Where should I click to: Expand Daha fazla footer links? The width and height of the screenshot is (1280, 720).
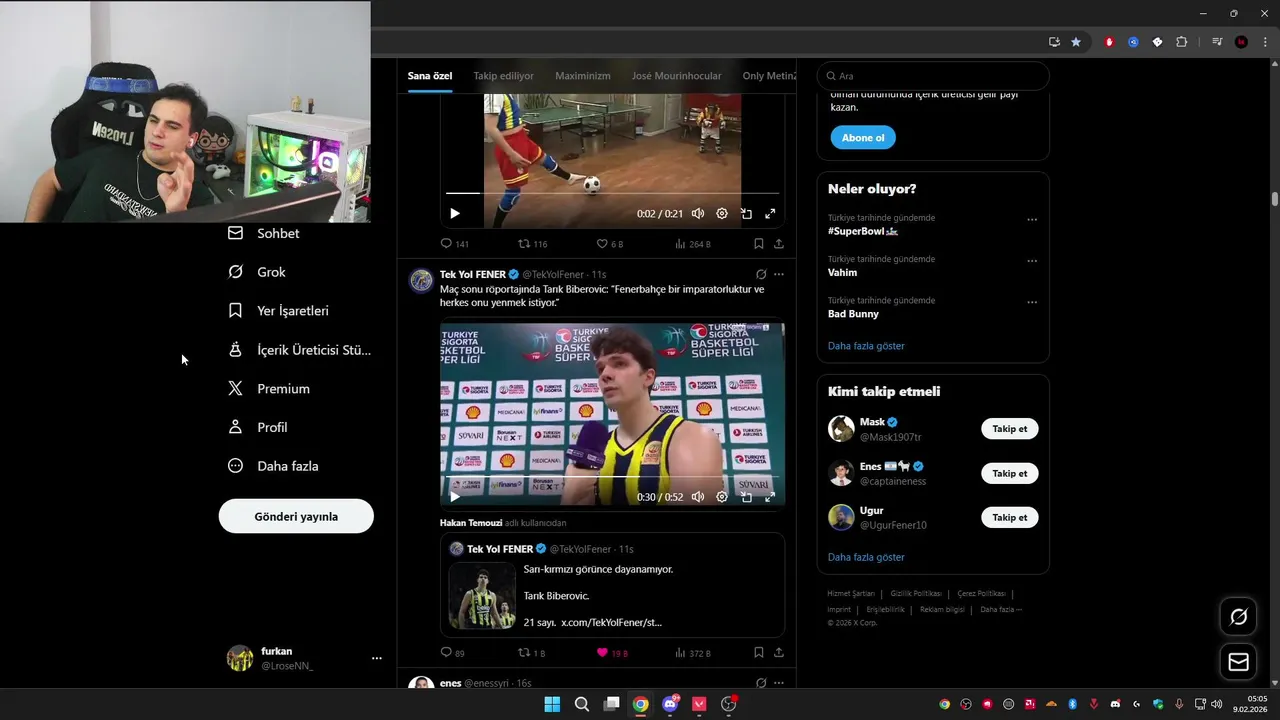(x=1000, y=610)
